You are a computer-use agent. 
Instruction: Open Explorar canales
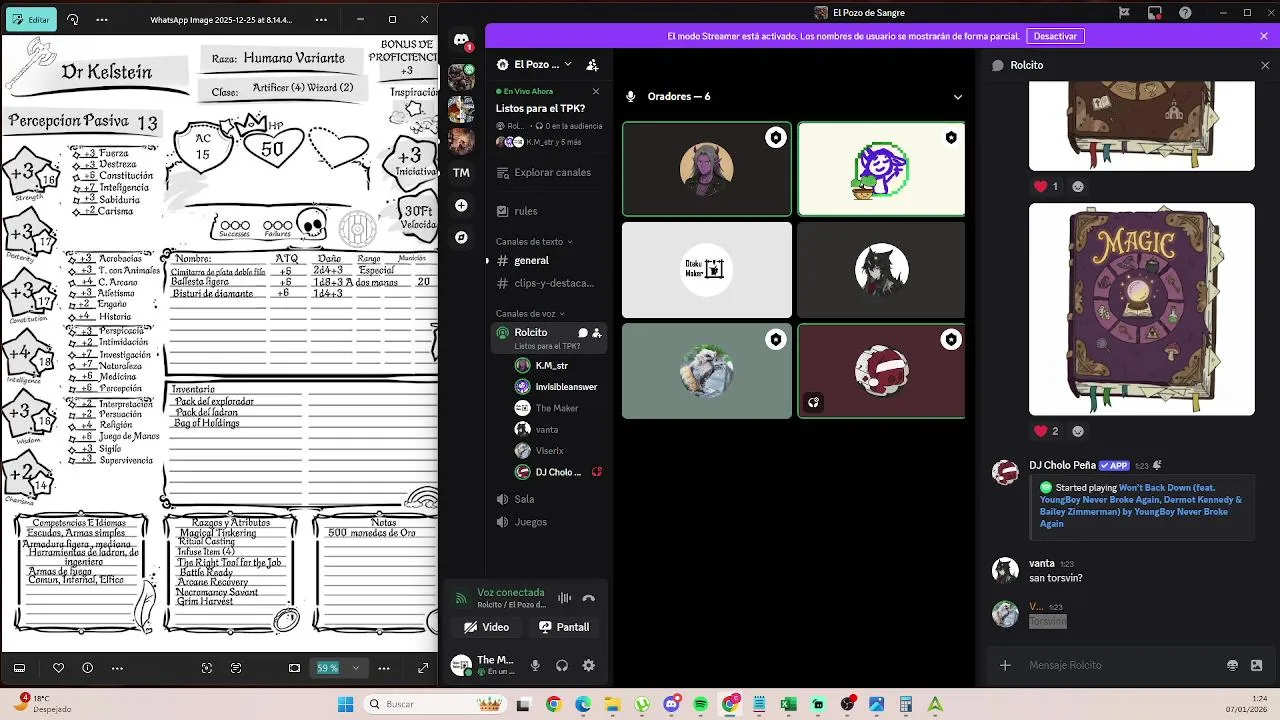[548, 172]
